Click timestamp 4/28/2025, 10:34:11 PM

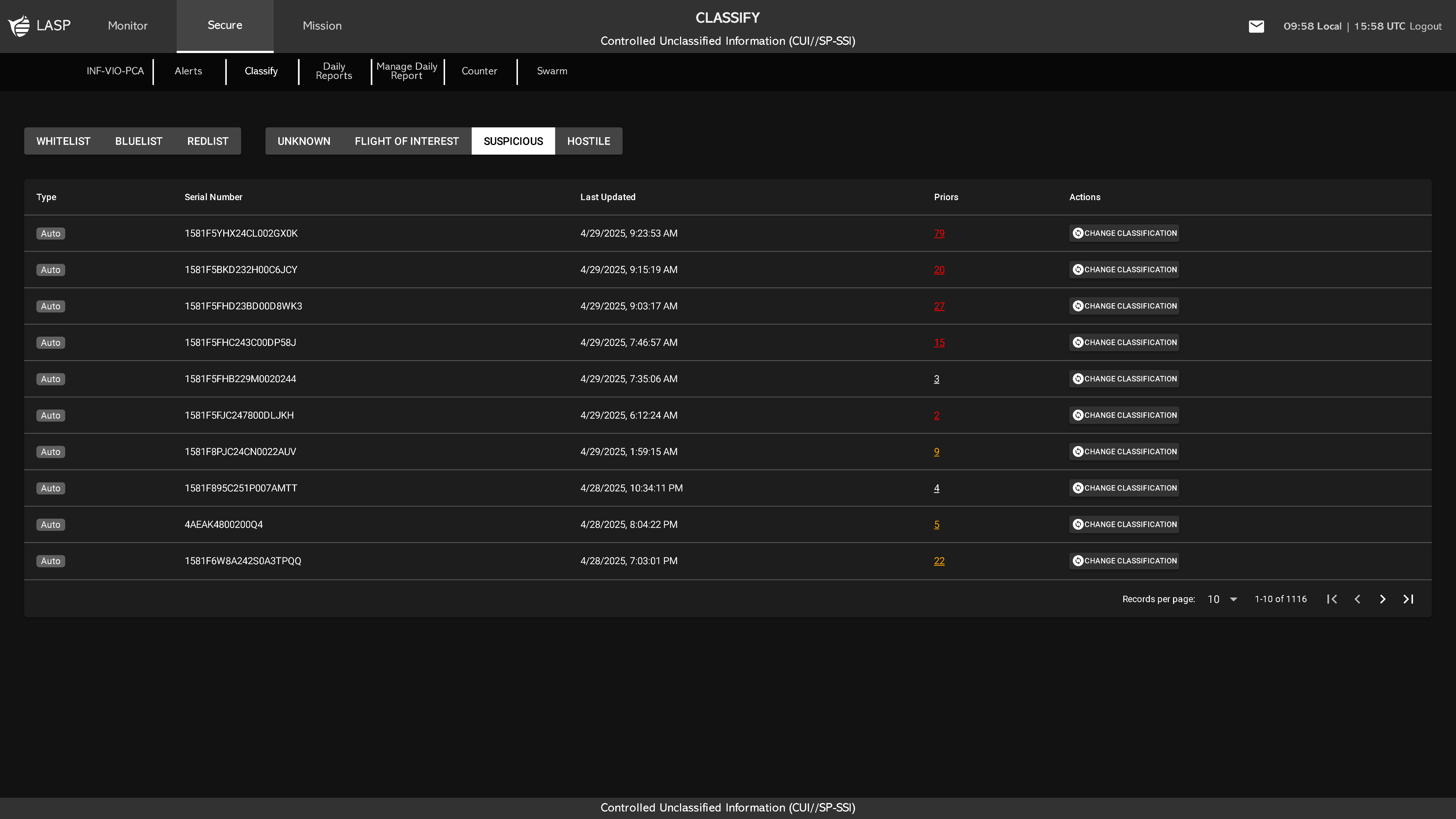coord(631,488)
